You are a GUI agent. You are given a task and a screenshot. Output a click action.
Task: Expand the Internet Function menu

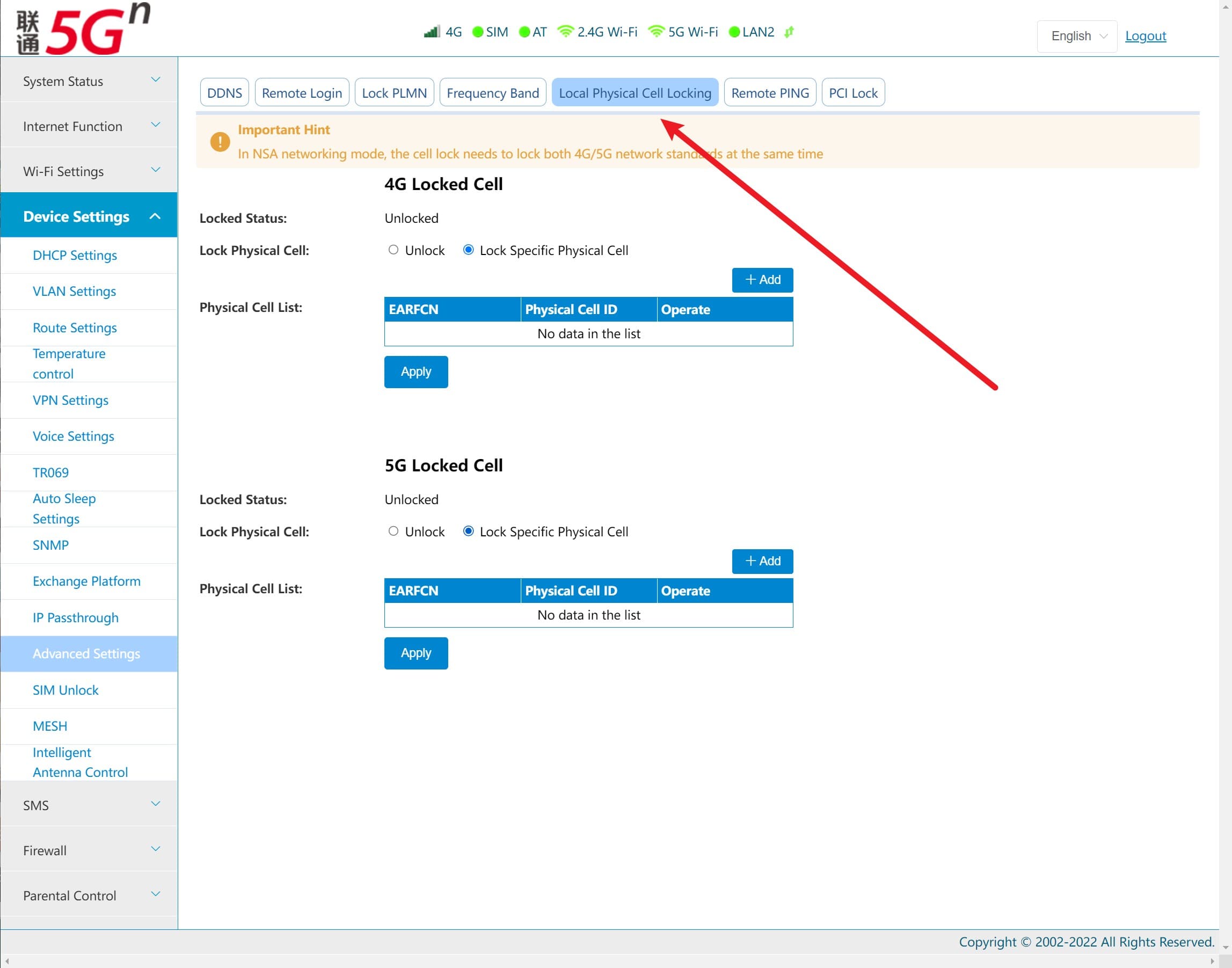click(89, 126)
